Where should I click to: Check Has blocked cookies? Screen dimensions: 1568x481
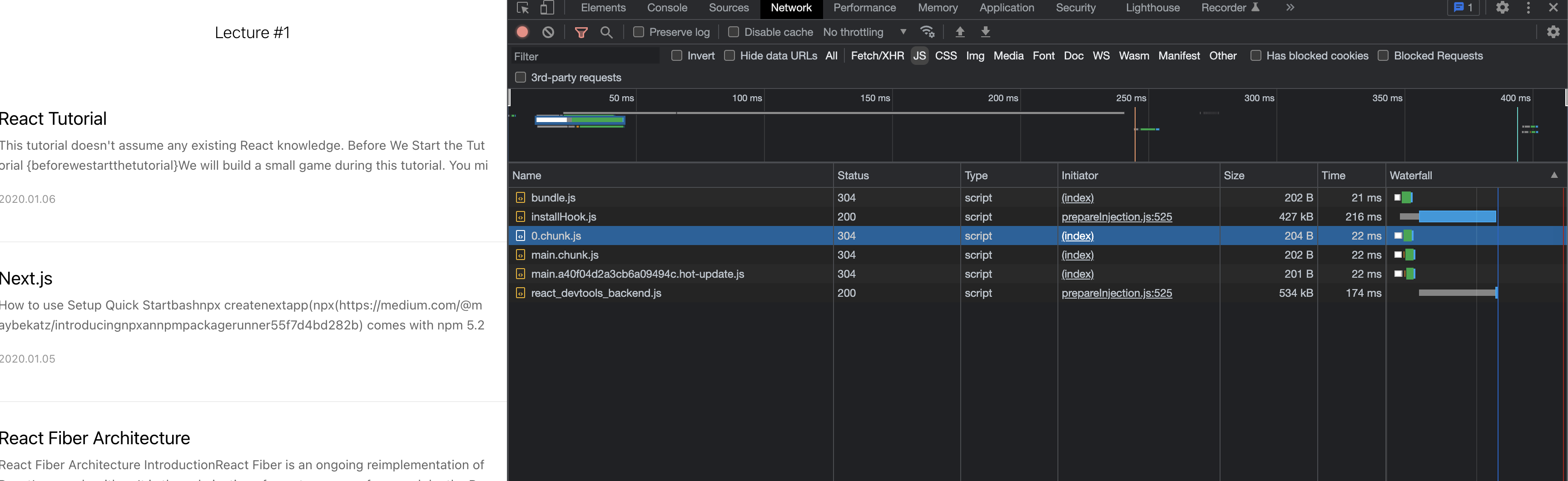[1256, 56]
